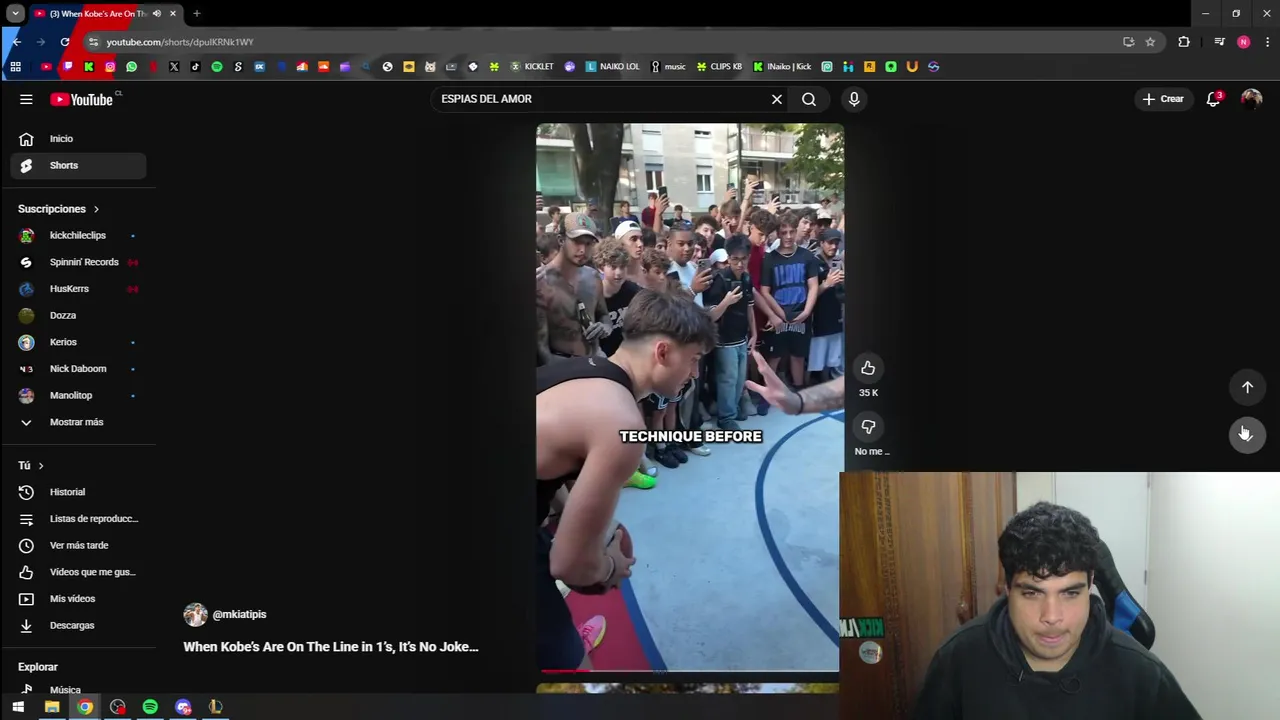Open the KICKLET bookmark

(x=531, y=67)
